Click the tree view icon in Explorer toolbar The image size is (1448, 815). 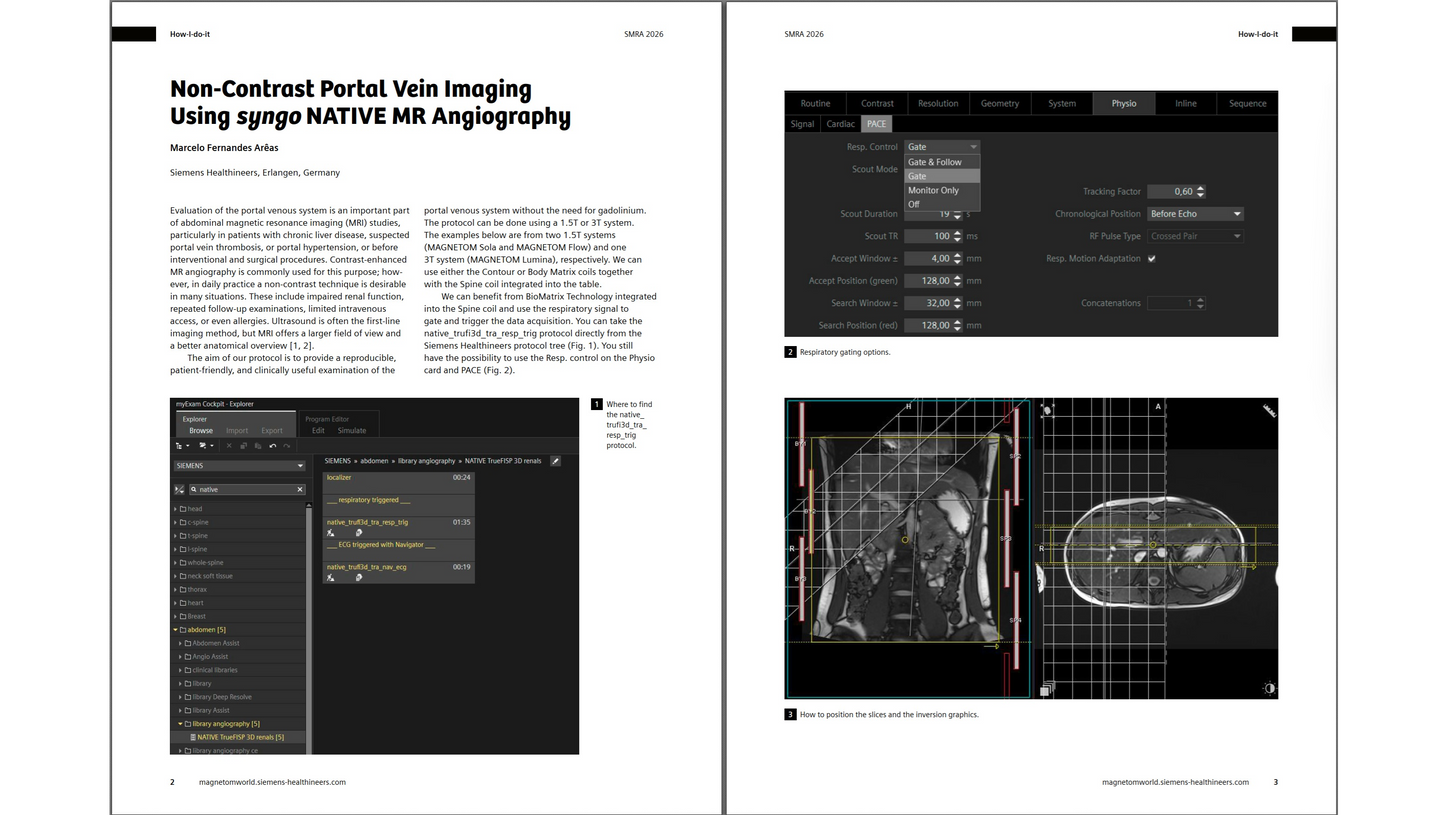181,446
